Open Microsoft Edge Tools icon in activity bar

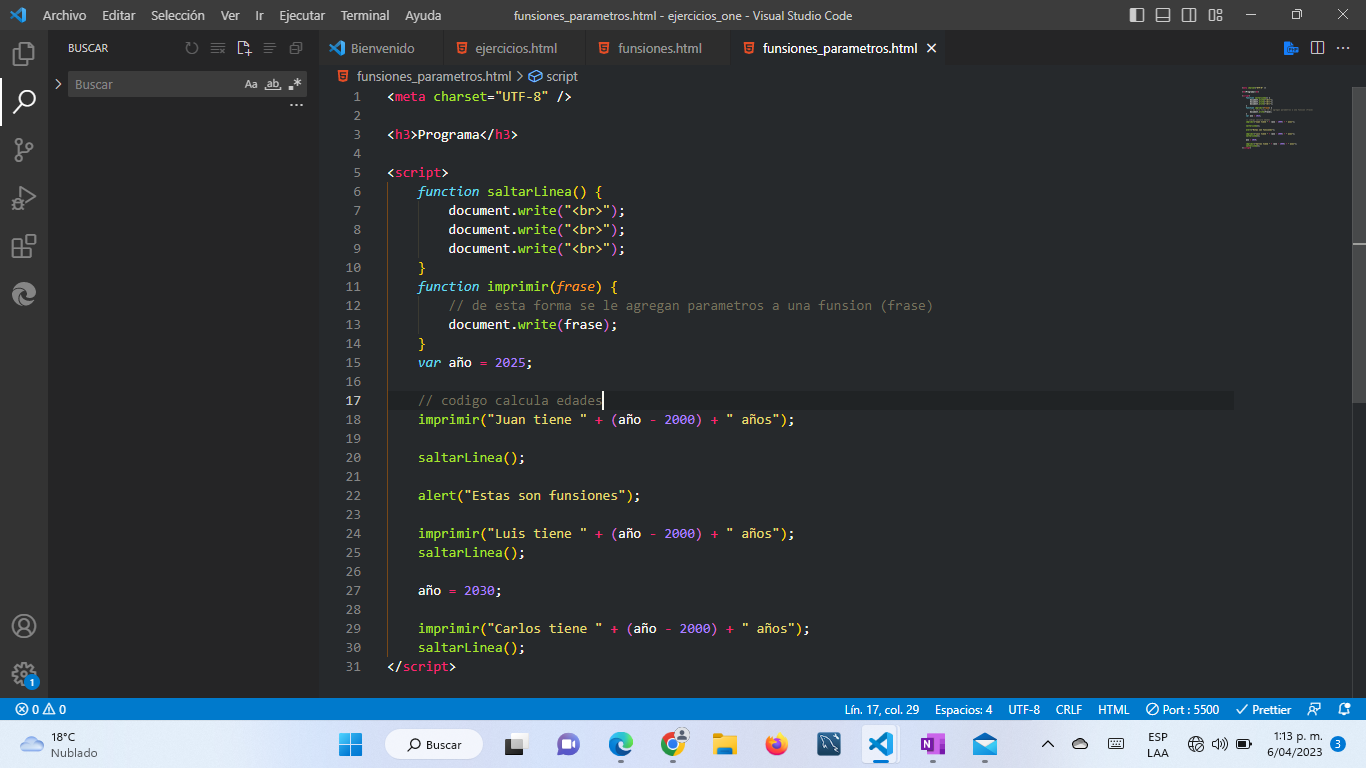pos(24,294)
